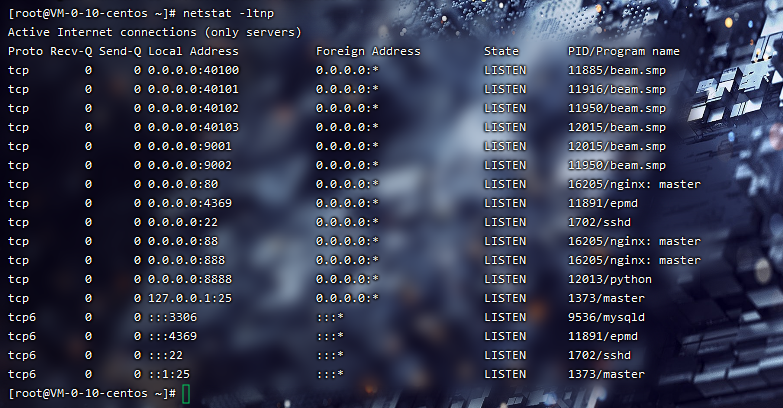Screen dimensions: 783x408
Task: Click the Foreign Address column header
Action: [368, 51]
